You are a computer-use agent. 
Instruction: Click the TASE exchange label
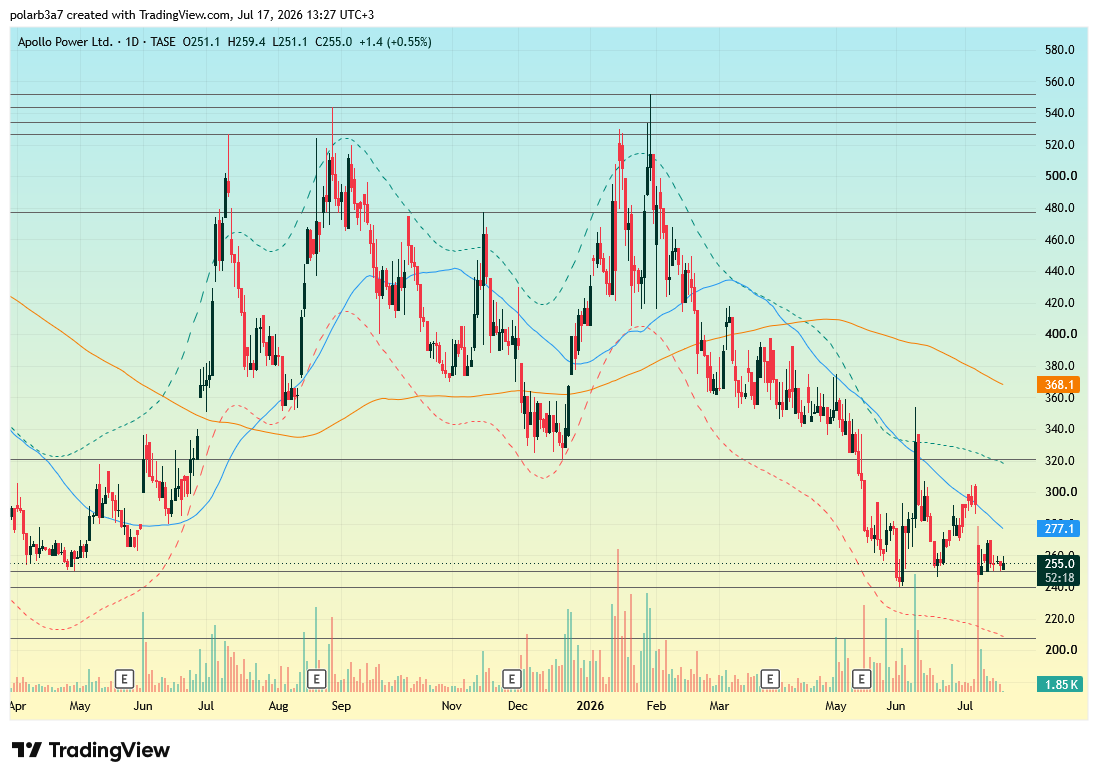(x=163, y=42)
